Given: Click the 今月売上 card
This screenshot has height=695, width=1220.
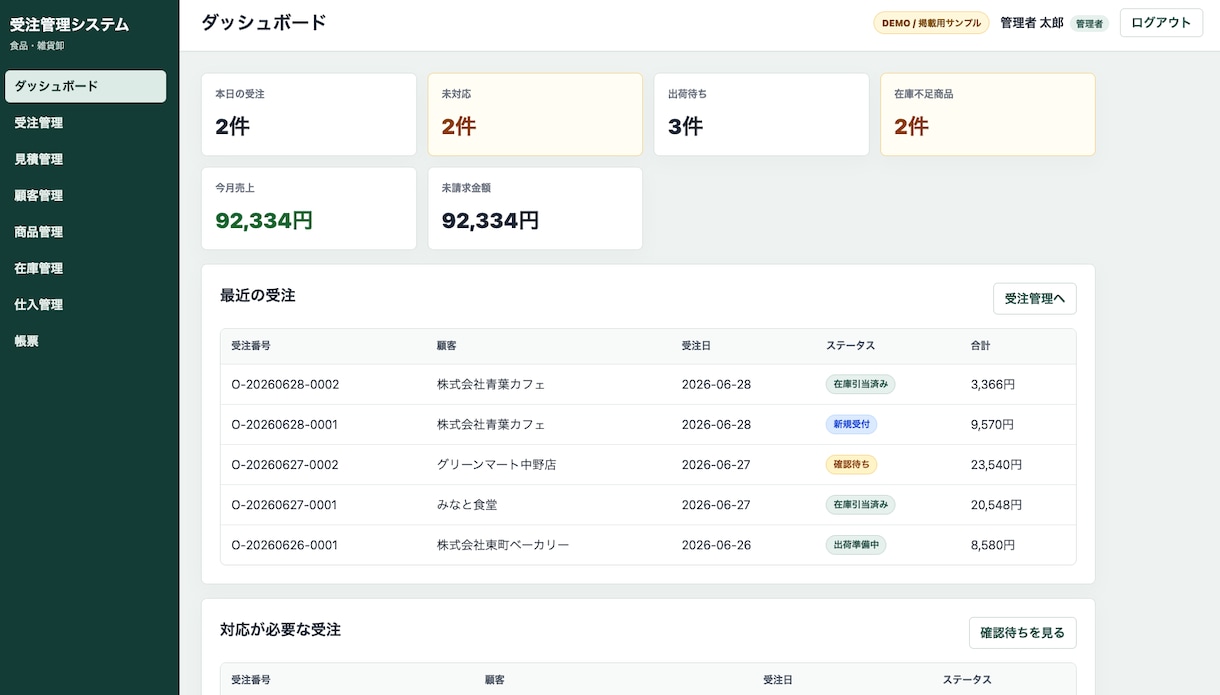Looking at the screenshot, I should click(309, 208).
